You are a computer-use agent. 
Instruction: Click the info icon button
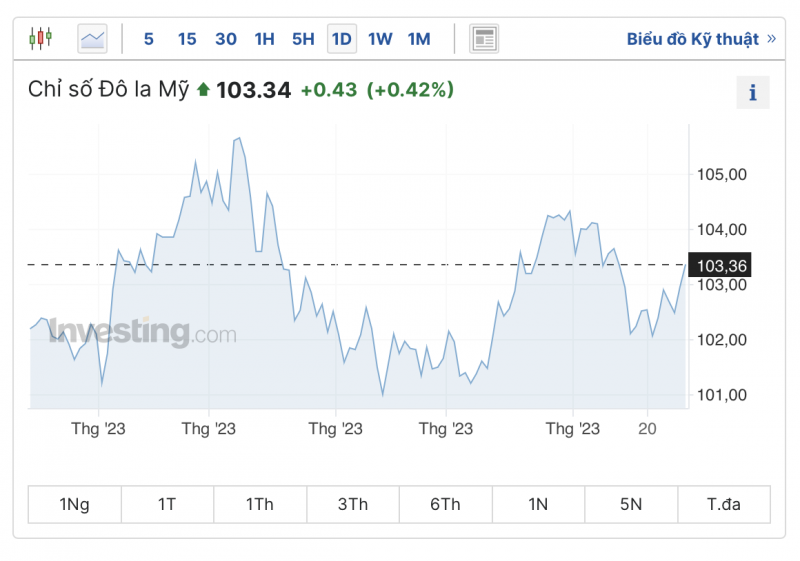(753, 93)
